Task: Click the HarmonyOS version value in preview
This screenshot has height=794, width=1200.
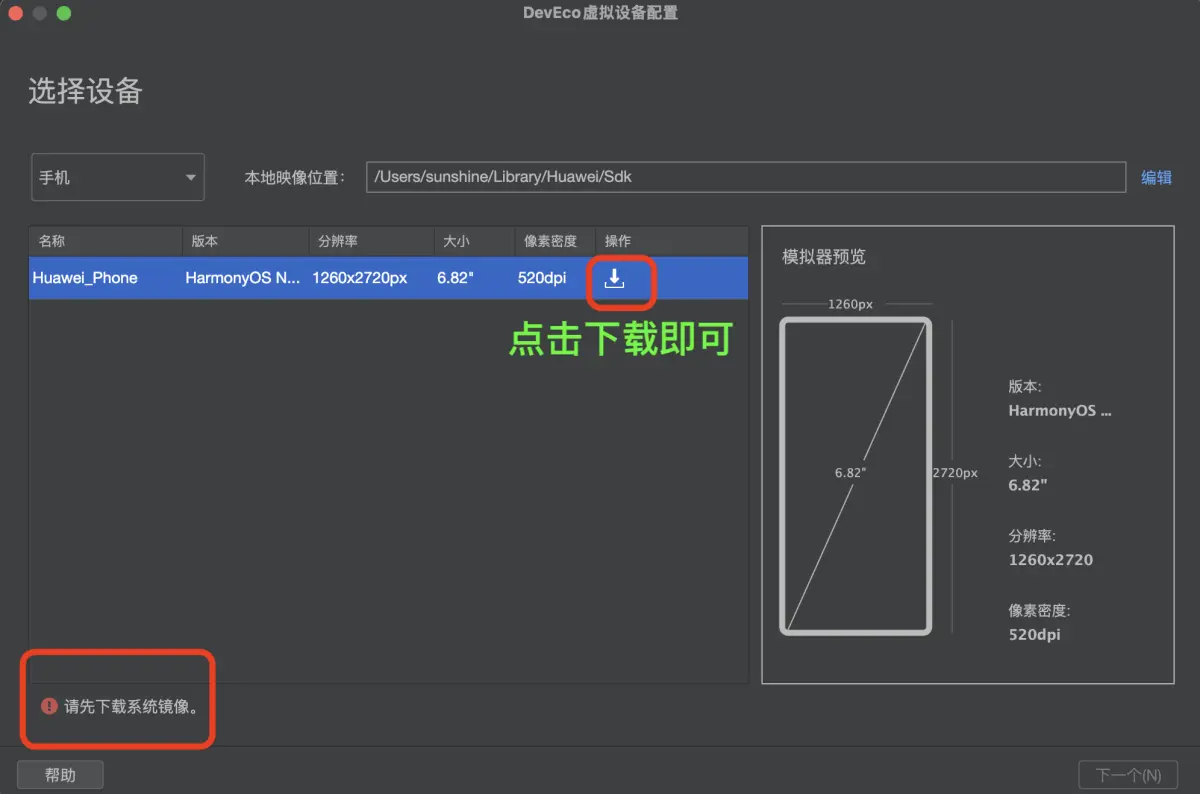Action: coord(1060,410)
